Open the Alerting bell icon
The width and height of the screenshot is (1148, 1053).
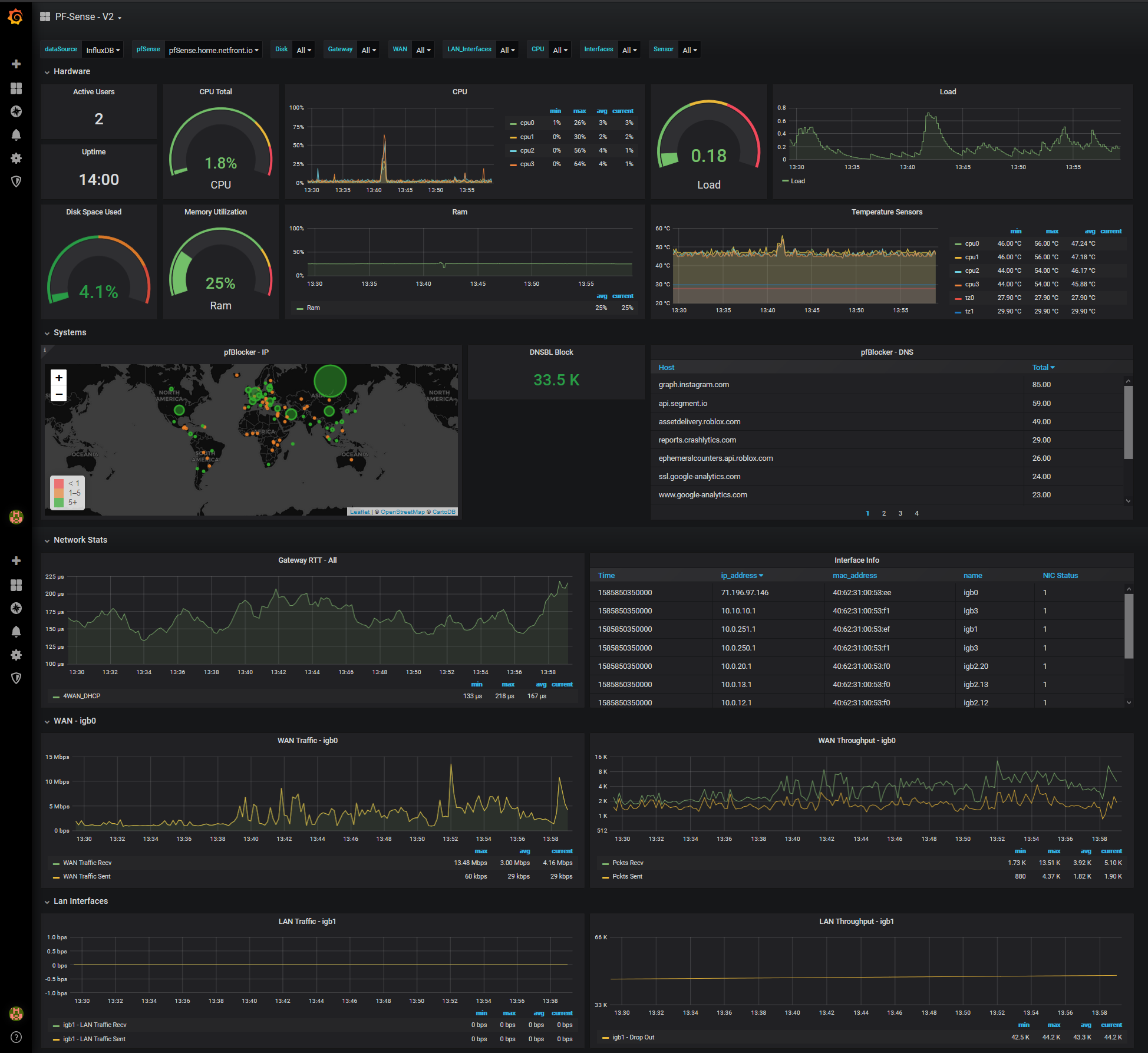click(x=17, y=135)
